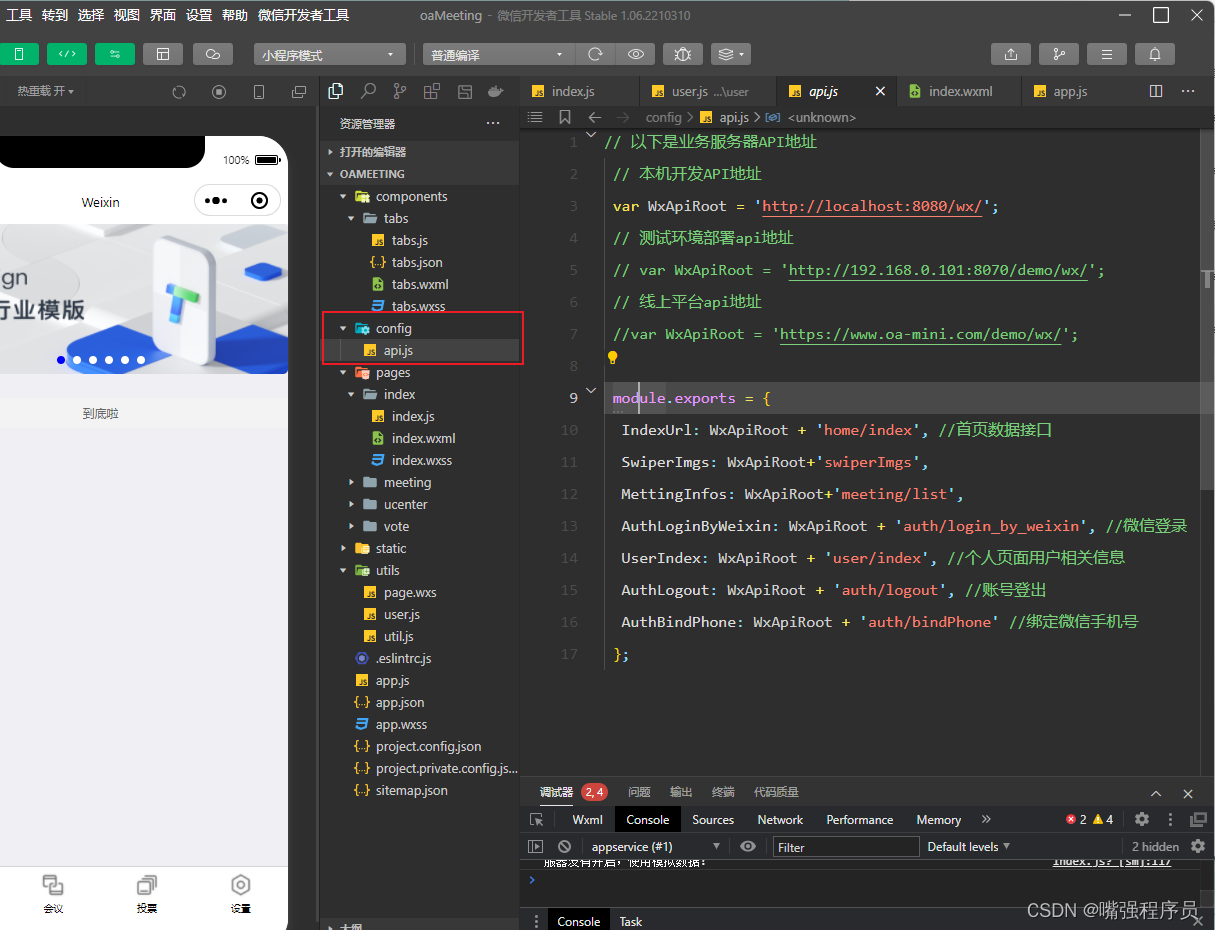Stop the simulator with the stop icon

coord(219,92)
